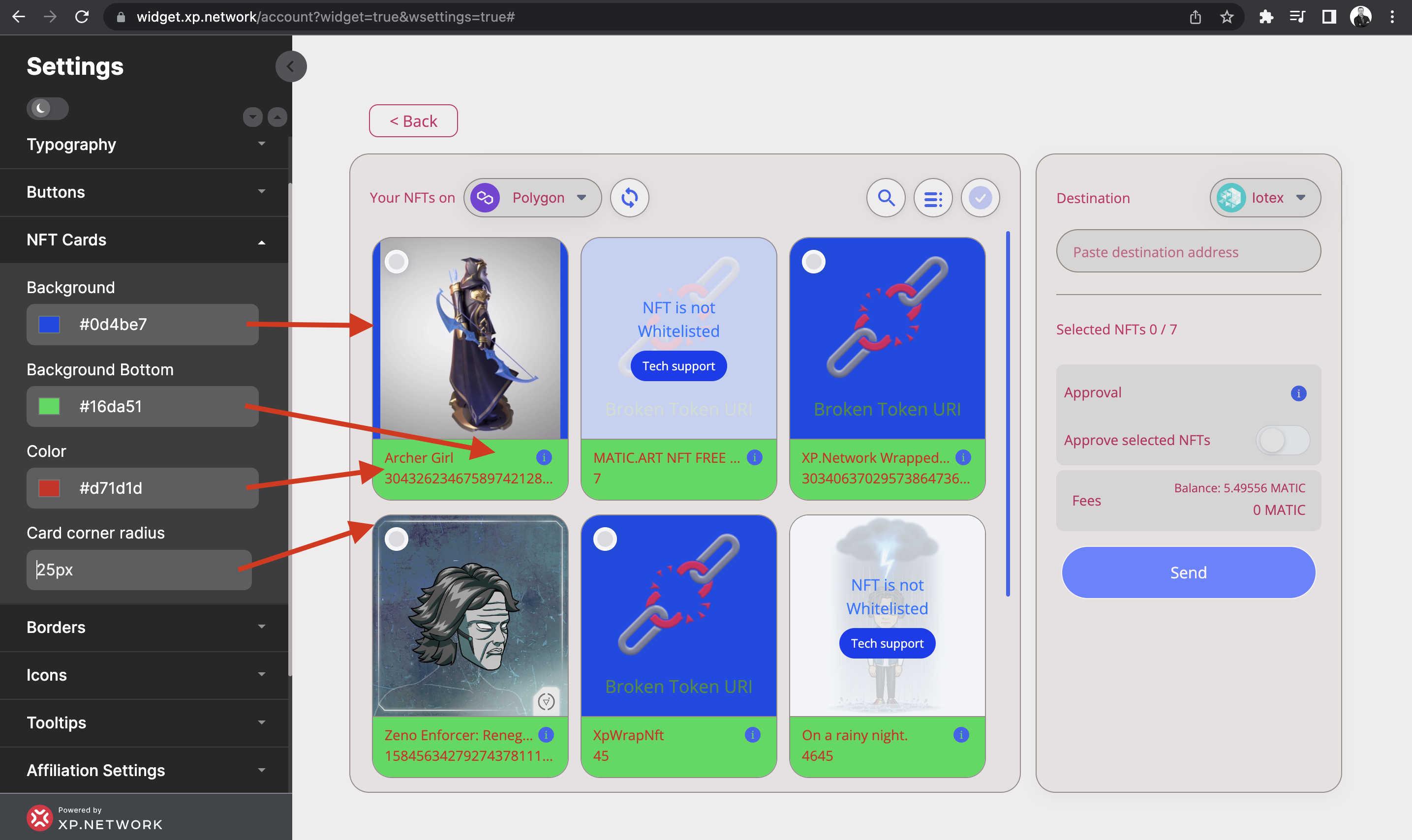The height and width of the screenshot is (840, 1412).
Task: Open info icon on On a rainy night card
Action: click(961, 735)
